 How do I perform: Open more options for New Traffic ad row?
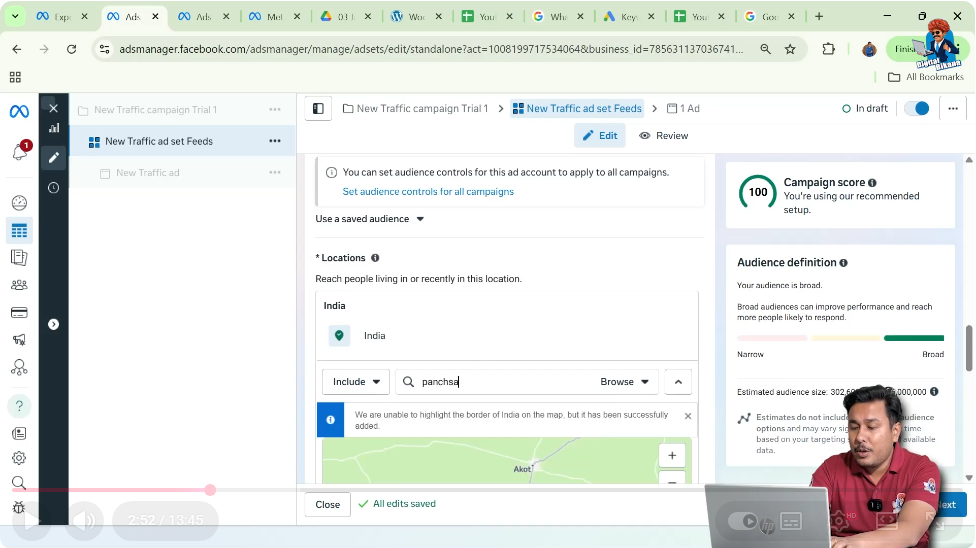tap(274, 172)
